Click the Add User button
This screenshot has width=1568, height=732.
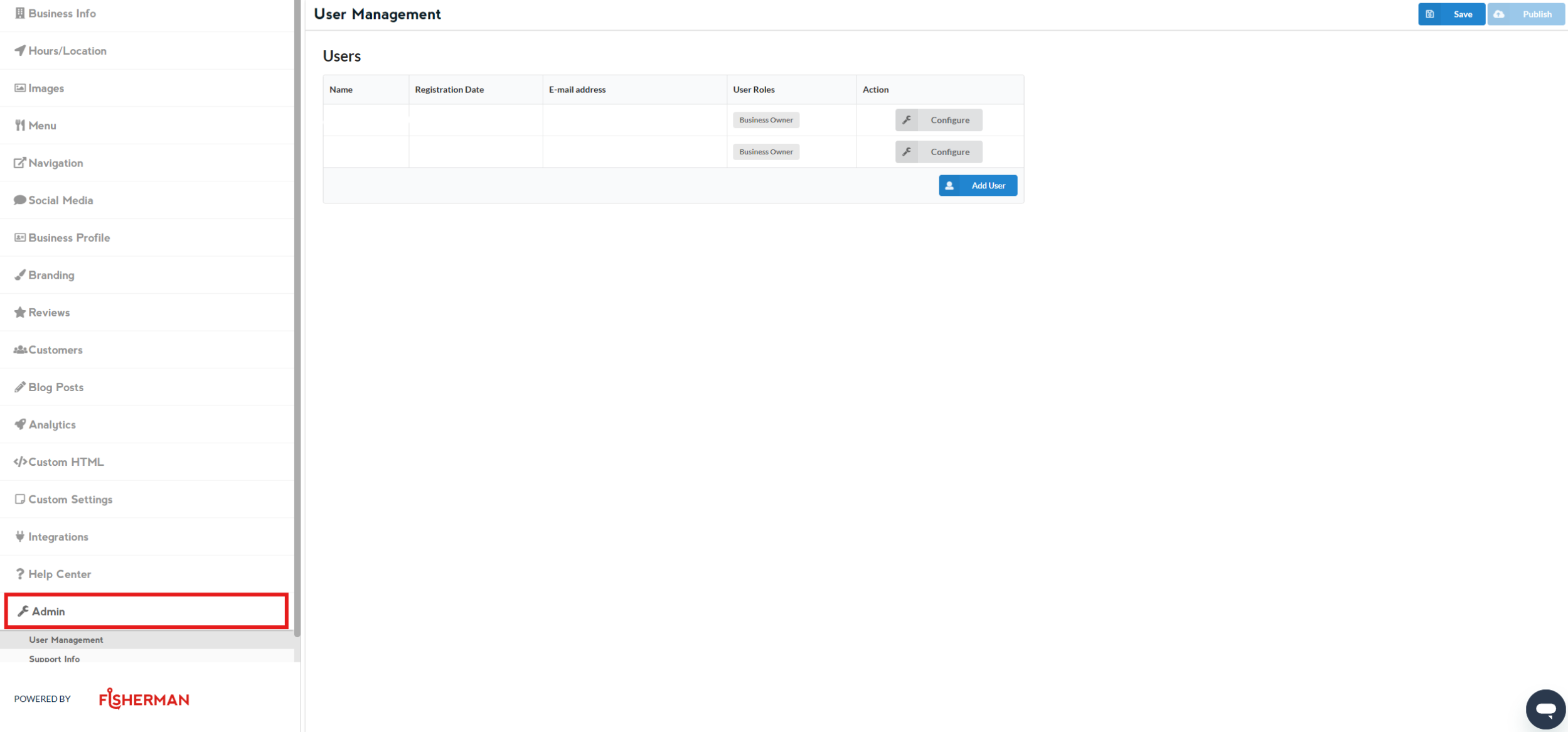978,185
